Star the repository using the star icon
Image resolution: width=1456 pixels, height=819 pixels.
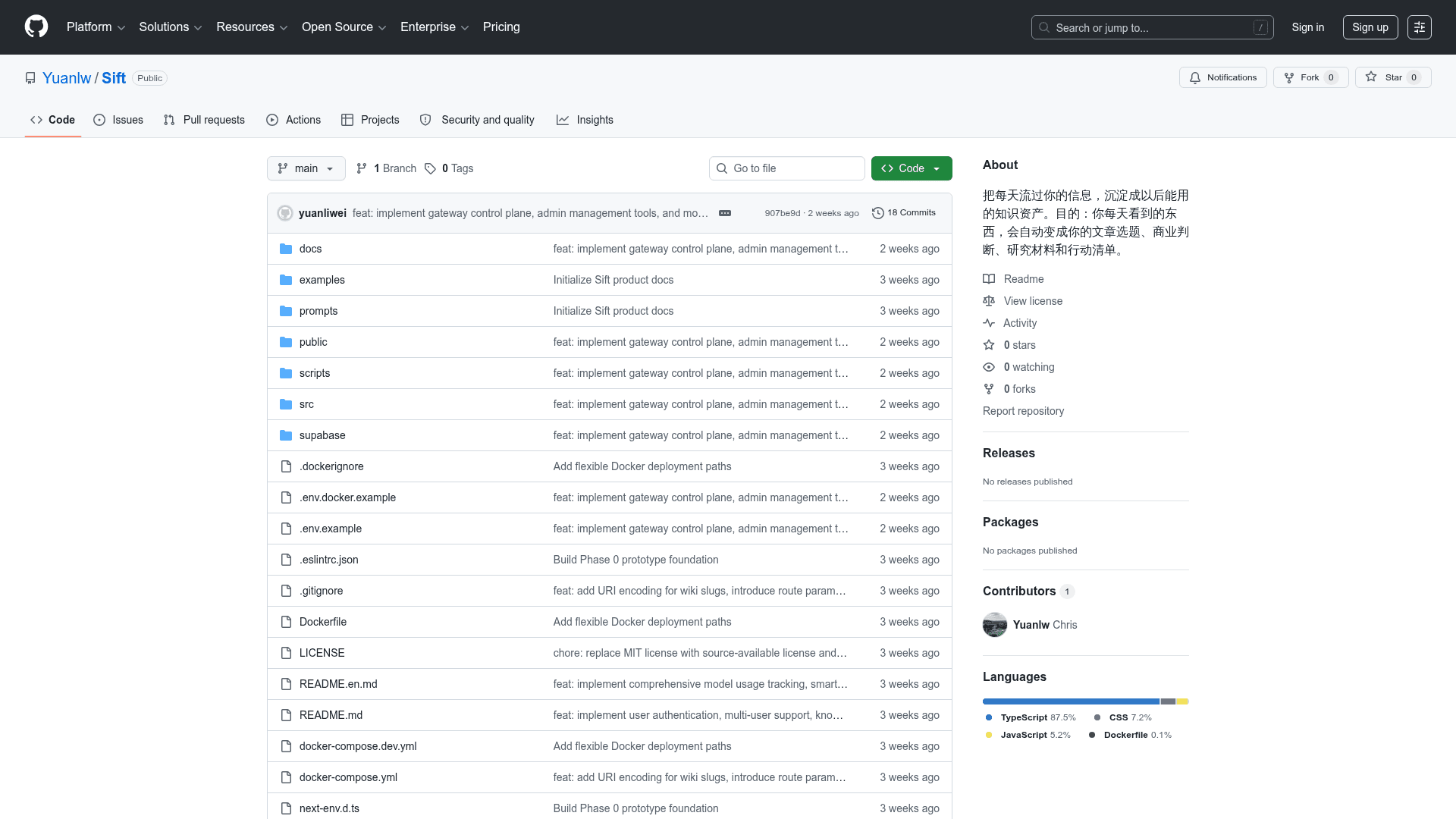pos(1371,77)
